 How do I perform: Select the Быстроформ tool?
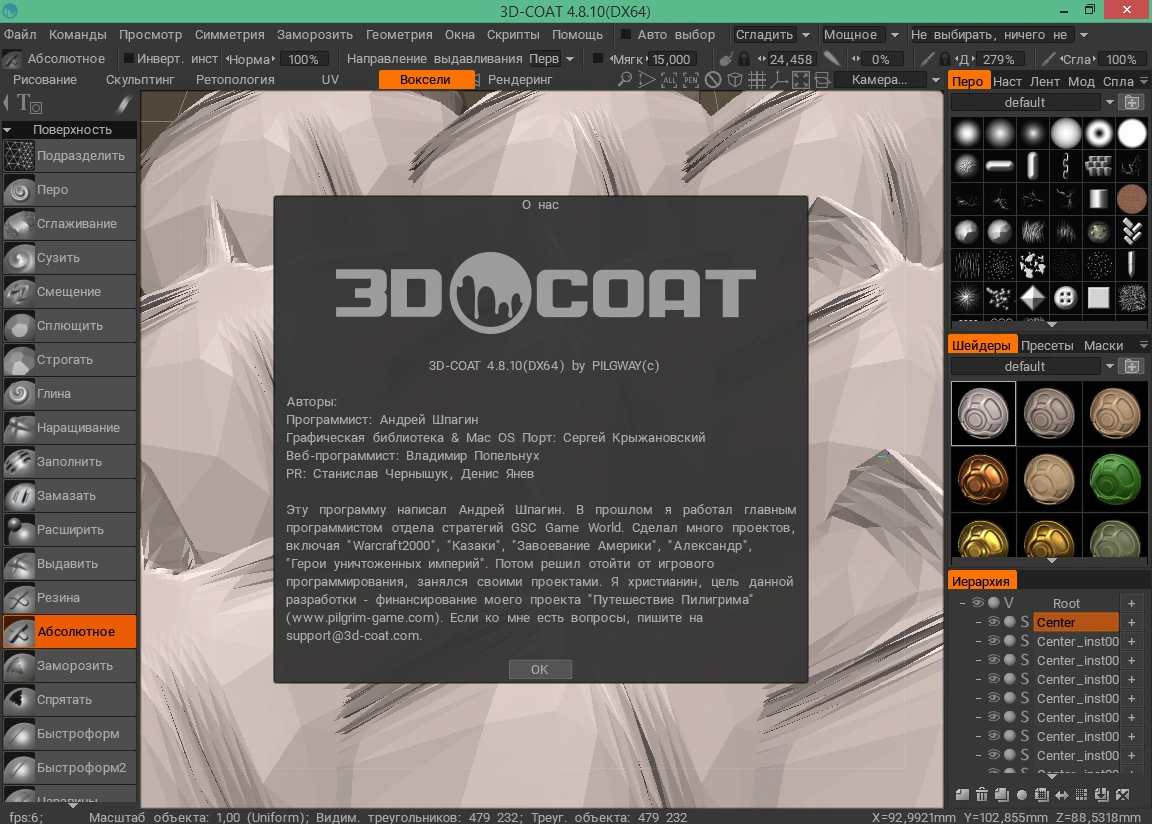(x=70, y=734)
